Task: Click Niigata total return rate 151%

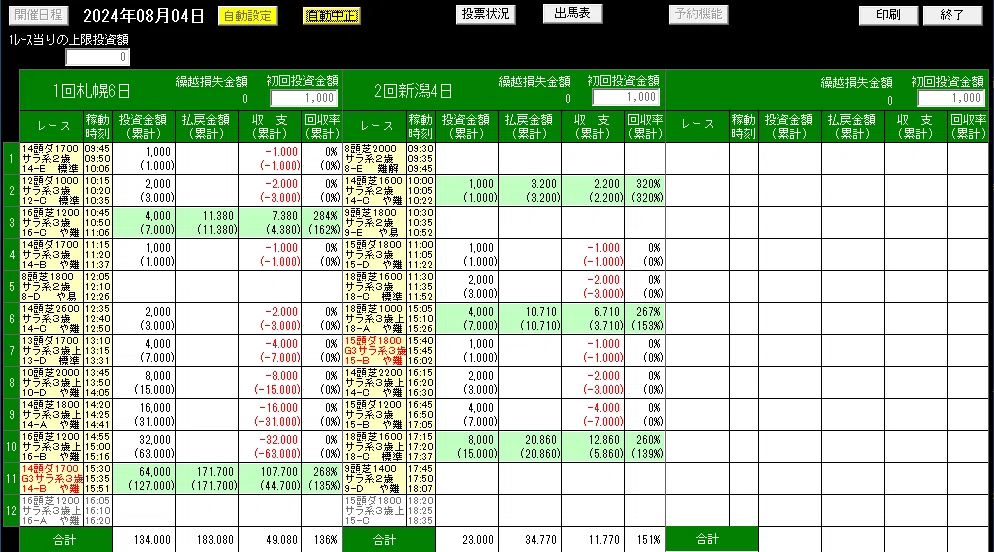Action: (x=645, y=540)
